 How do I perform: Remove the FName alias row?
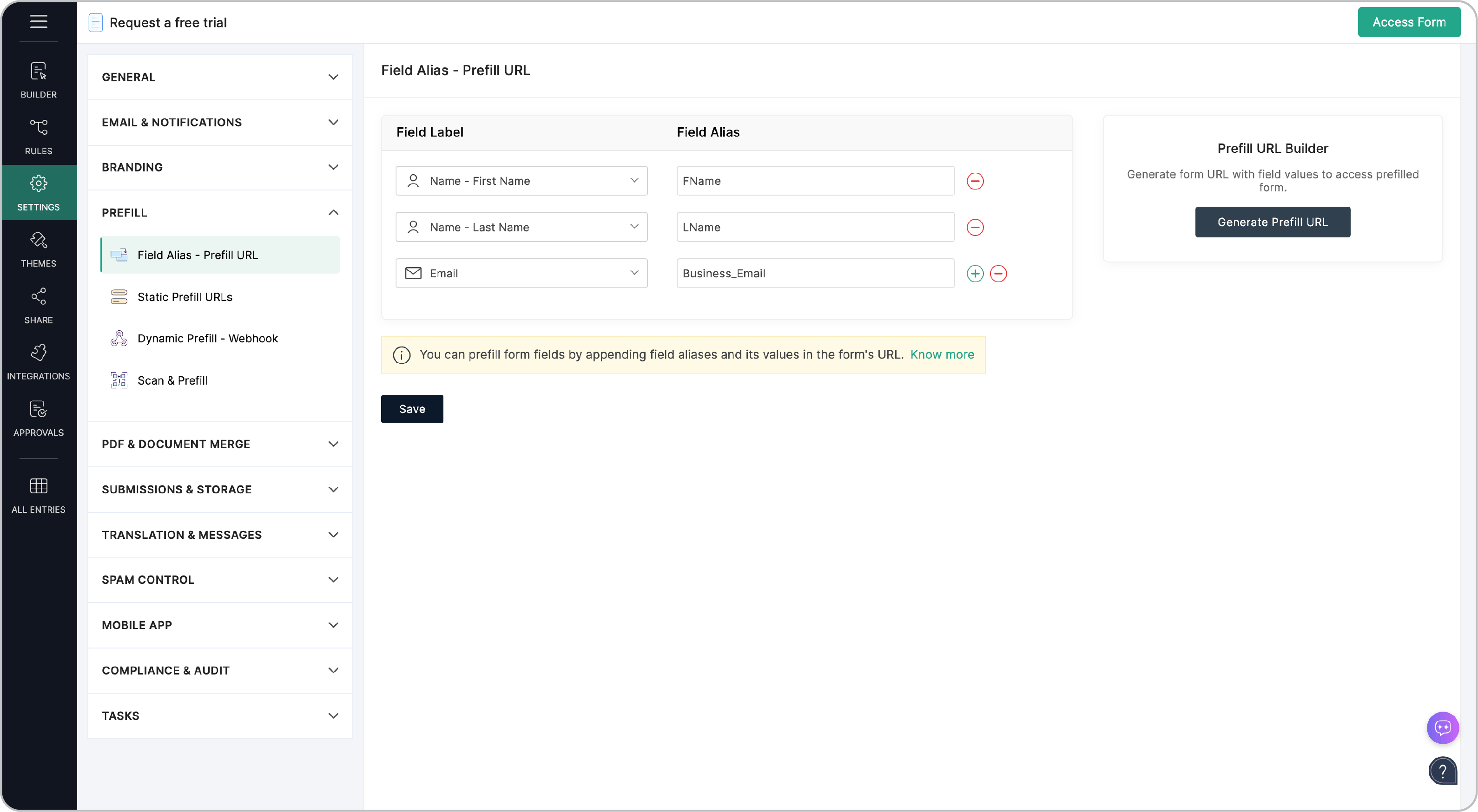tap(976, 181)
